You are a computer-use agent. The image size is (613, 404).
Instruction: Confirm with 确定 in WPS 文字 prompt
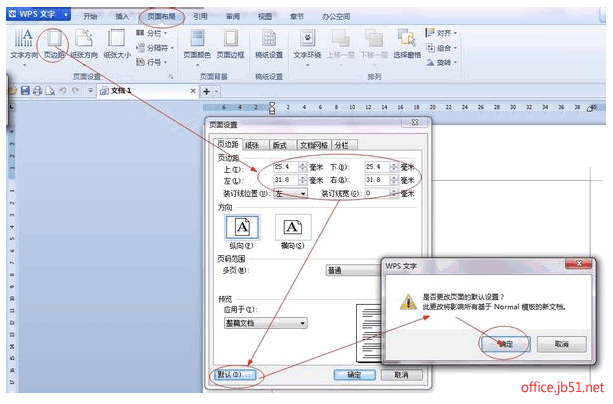click(505, 344)
